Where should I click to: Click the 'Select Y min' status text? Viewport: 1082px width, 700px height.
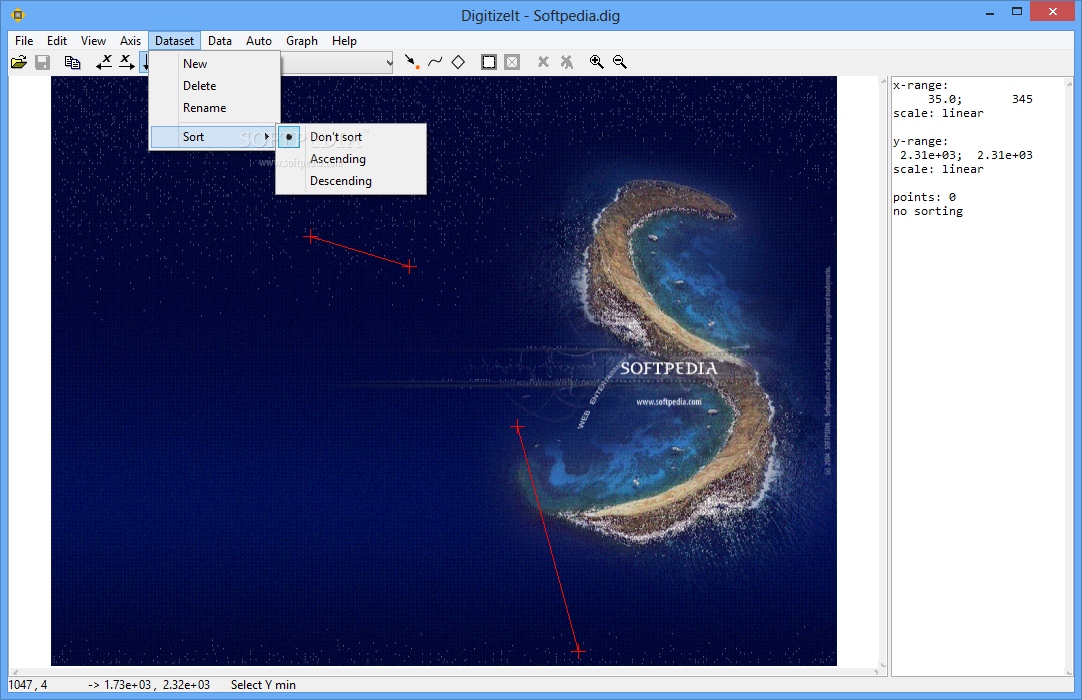[263, 685]
